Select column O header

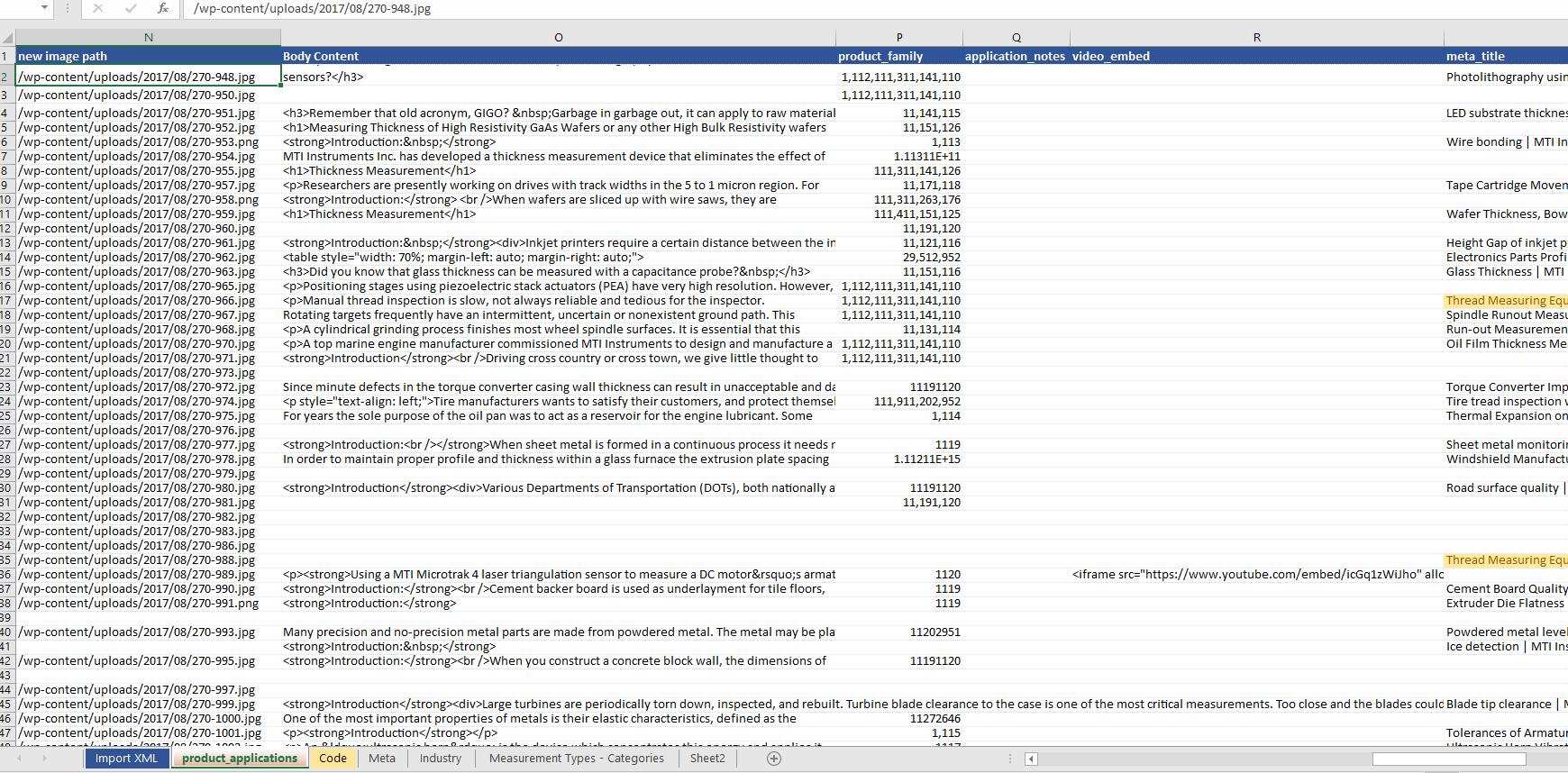(558, 38)
